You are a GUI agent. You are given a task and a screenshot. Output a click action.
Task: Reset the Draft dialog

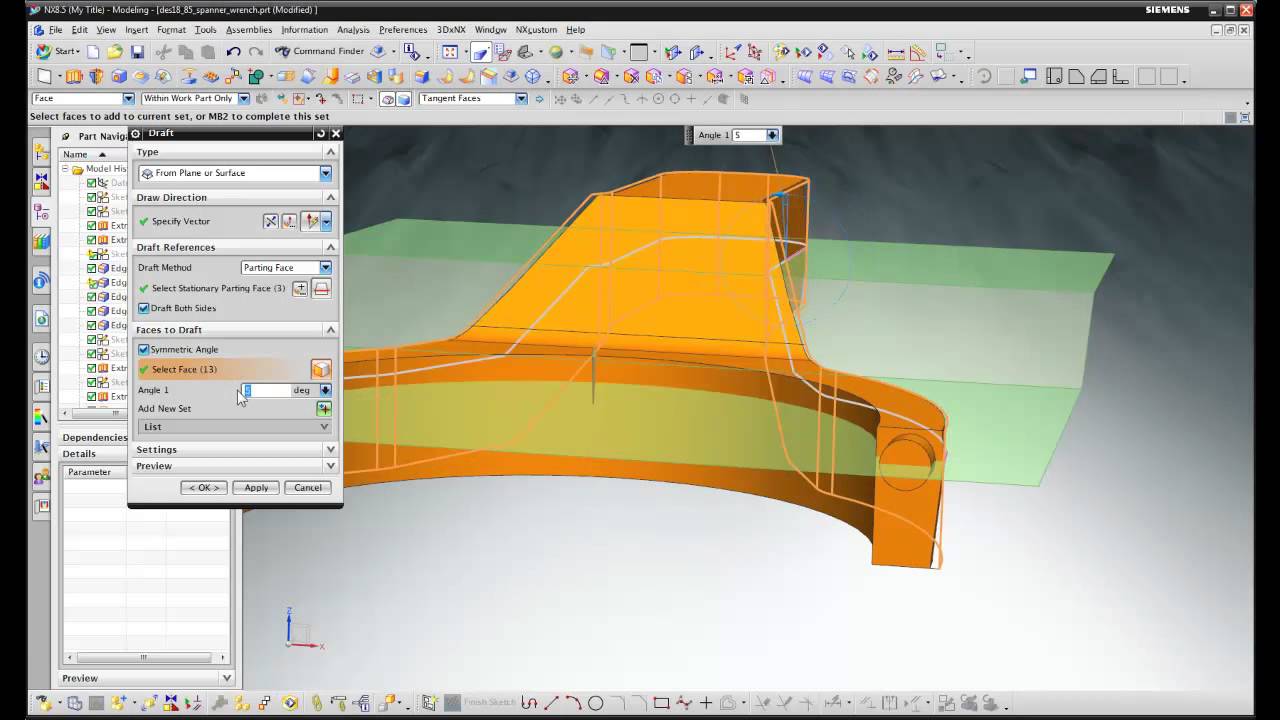tap(321, 133)
